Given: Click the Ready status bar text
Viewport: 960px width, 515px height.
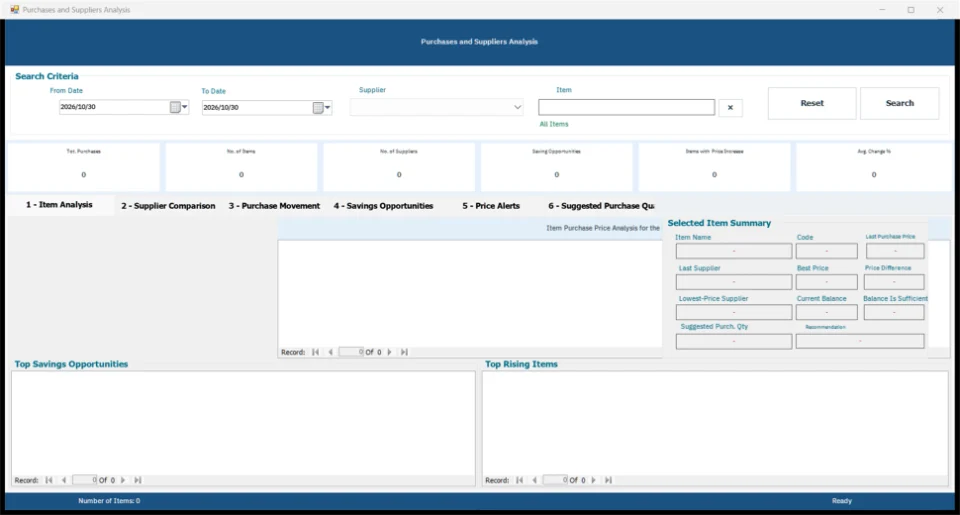Looking at the screenshot, I should (842, 501).
